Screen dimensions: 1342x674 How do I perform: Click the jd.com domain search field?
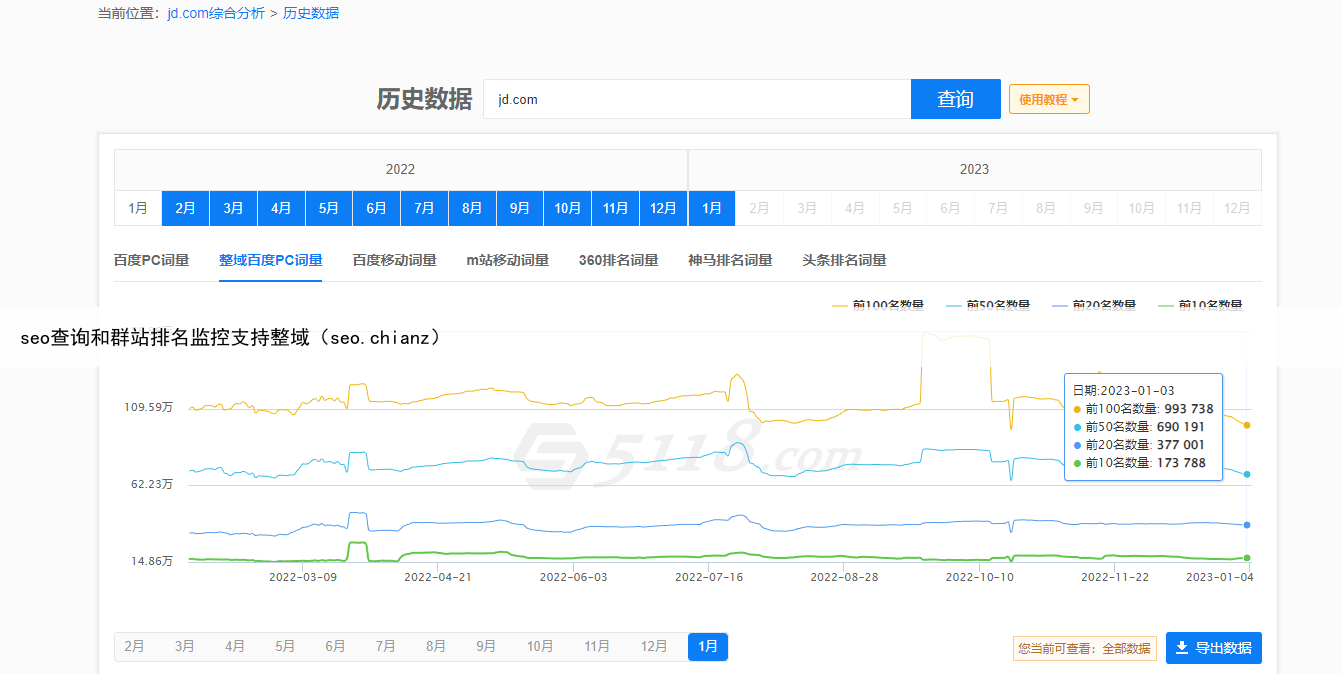[696, 99]
